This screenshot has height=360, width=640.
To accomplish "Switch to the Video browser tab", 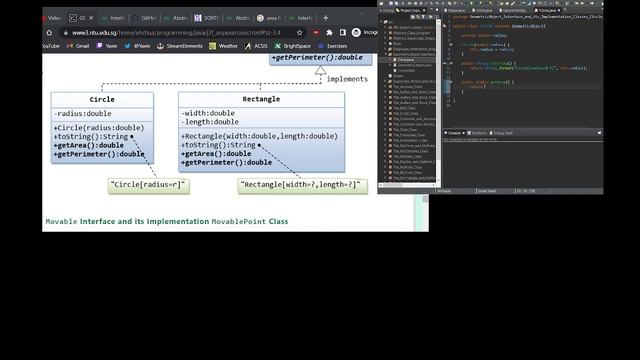I will pos(52,18).
